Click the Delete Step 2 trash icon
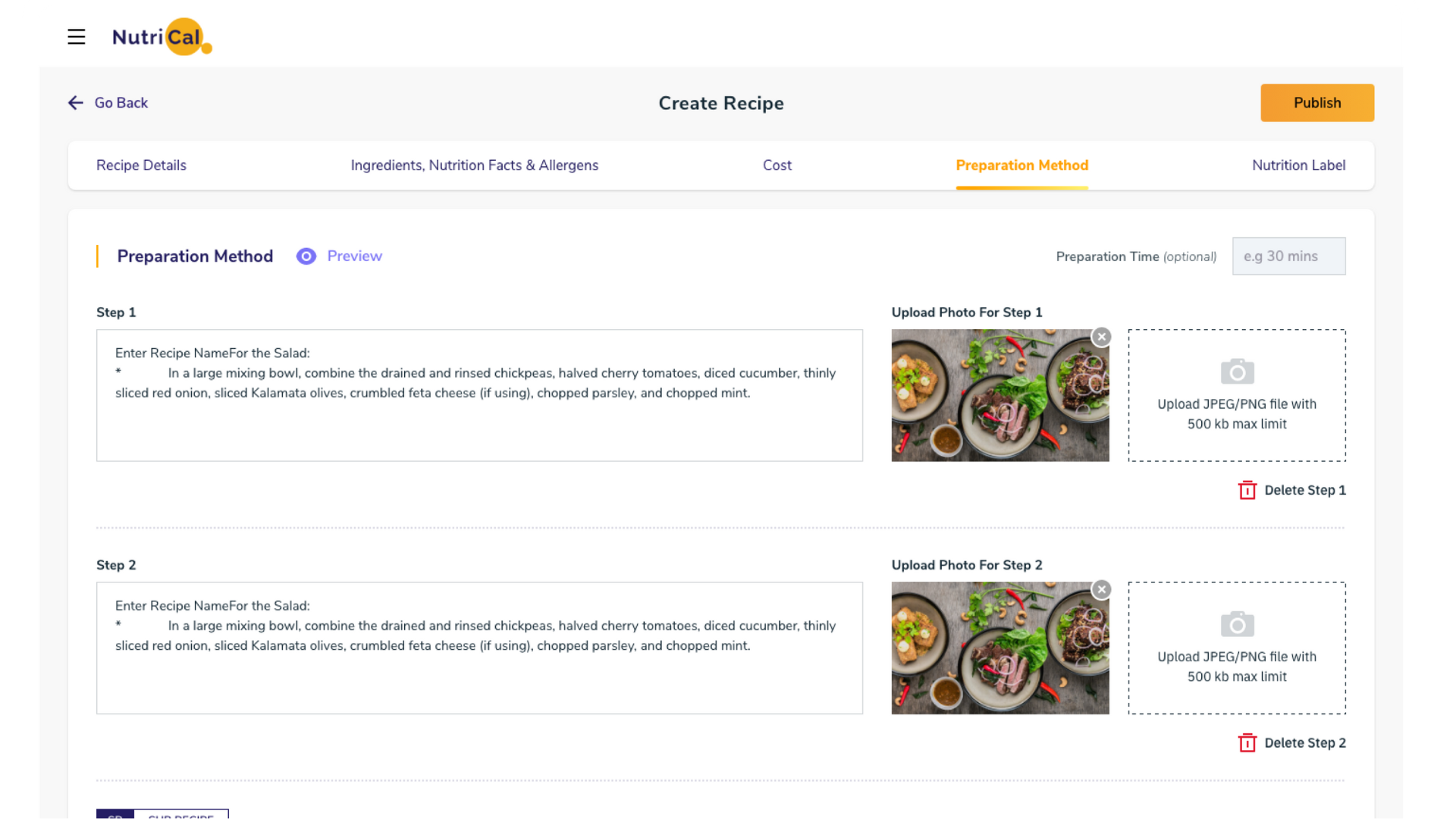The height and width of the screenshot is (819, 1456). tap(1247, 742)
